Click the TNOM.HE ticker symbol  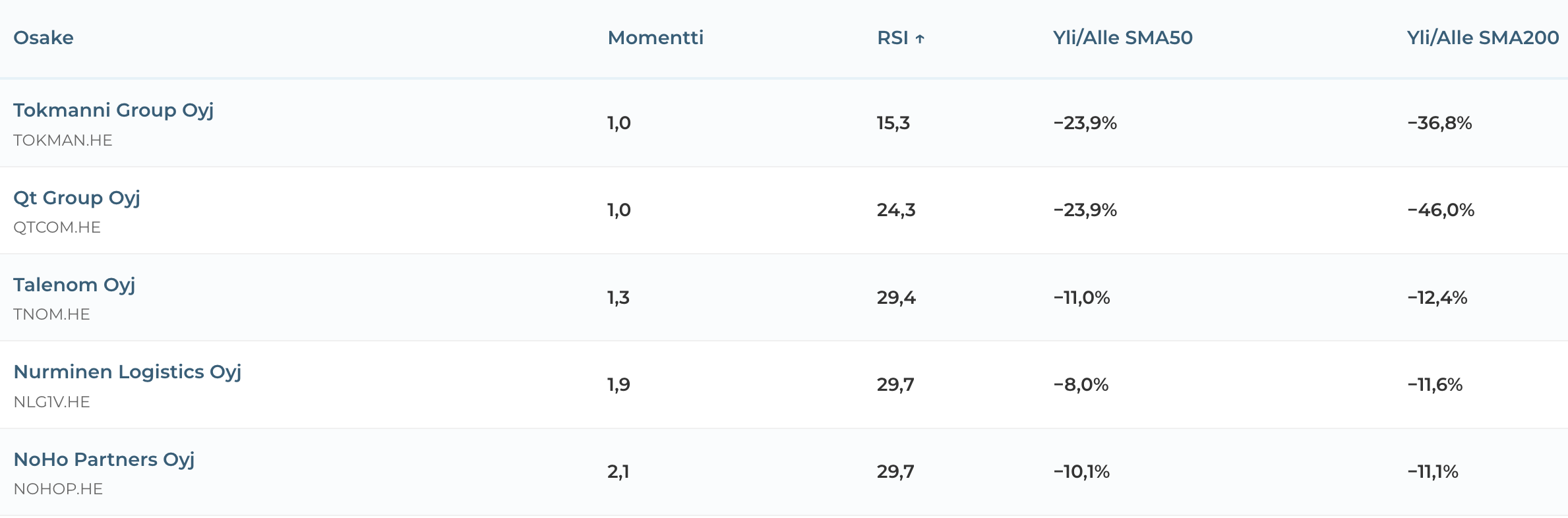51,314
